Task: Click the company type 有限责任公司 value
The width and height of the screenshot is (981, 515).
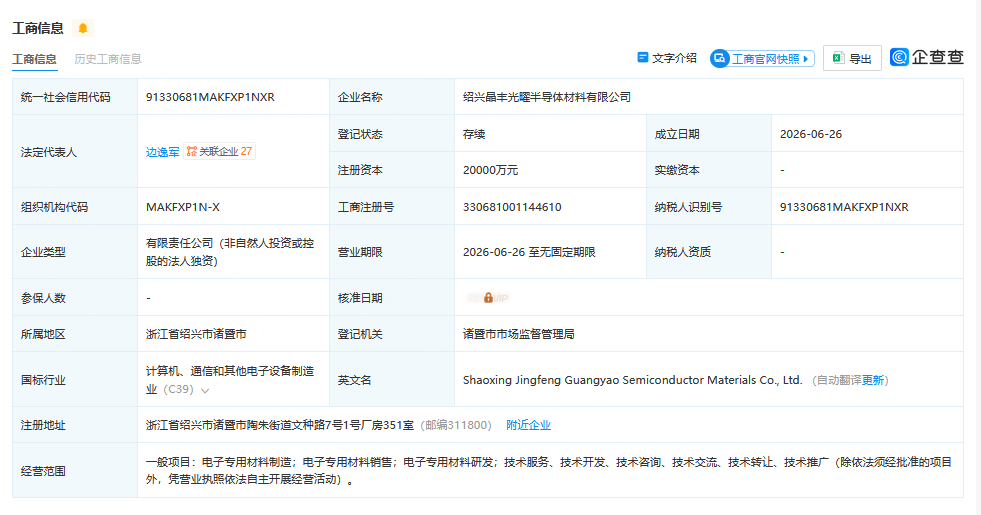Action: [x=230, y=252]
